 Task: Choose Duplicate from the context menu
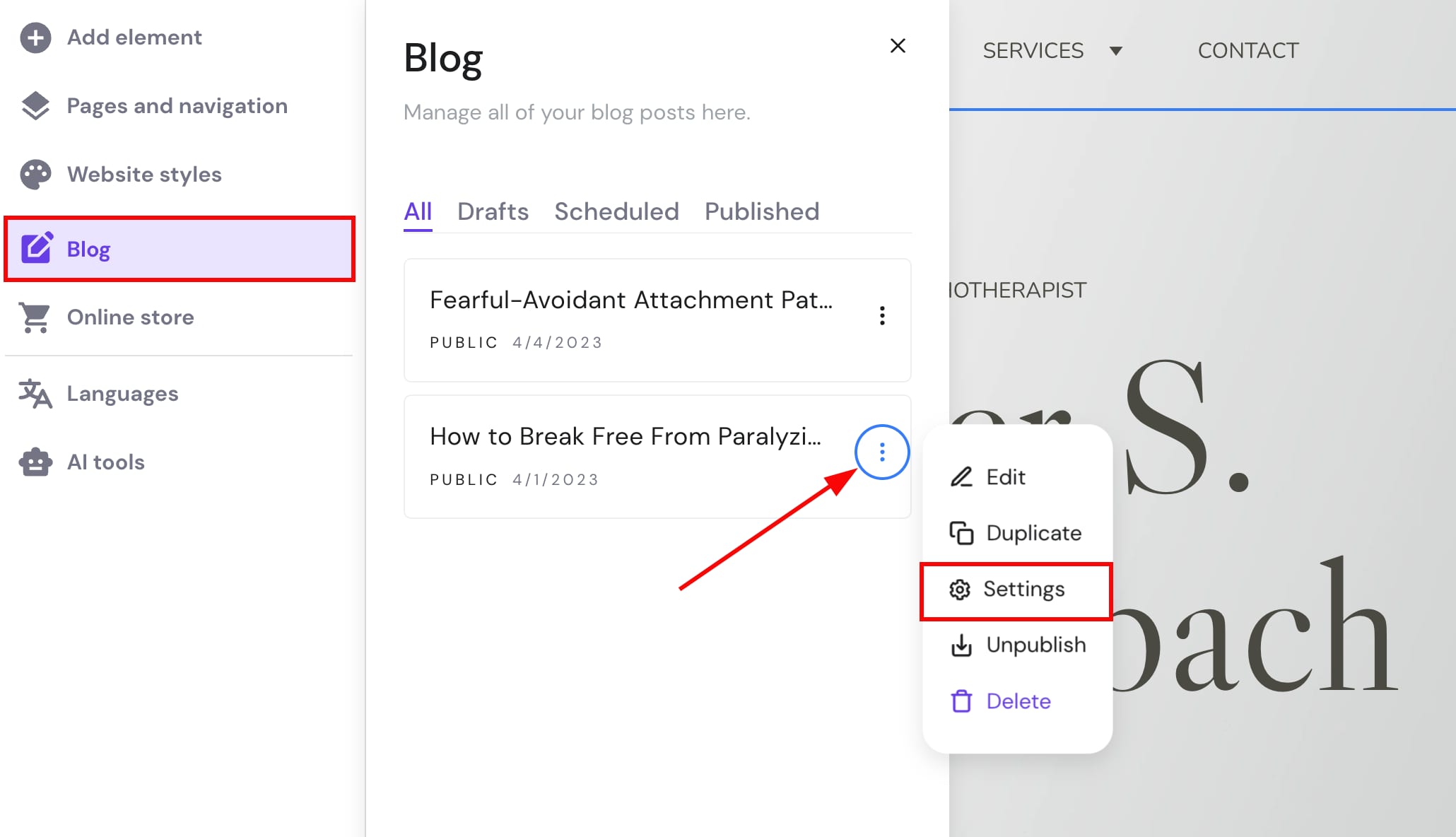tap(1033, 532)
